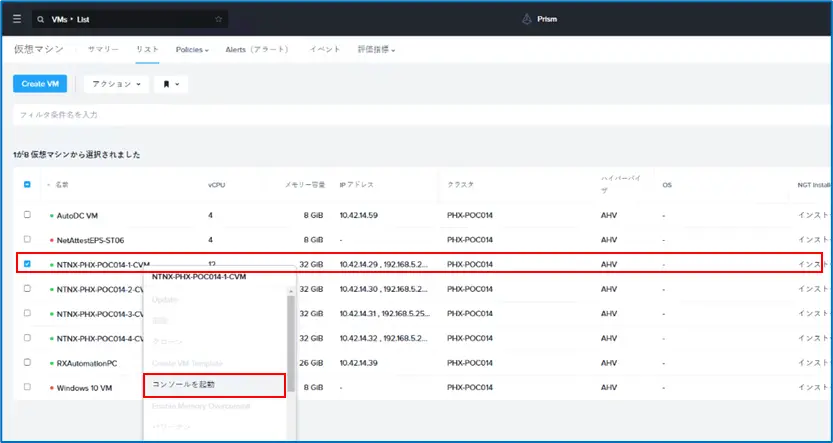Viewport: 833px width, 443px height.
Task: Click the context menu scrollbar thumb
Action: click(x=291, y=343)
